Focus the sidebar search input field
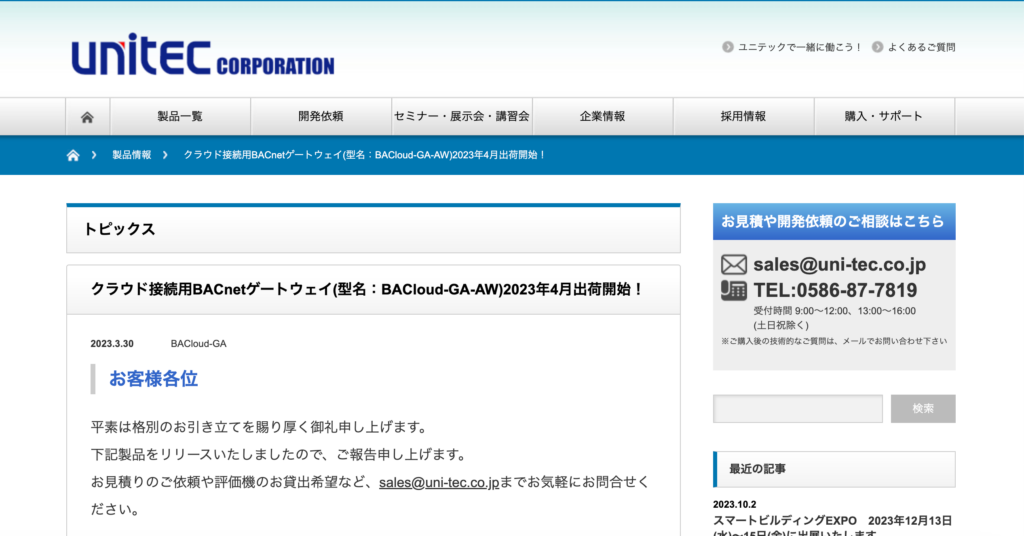Screen dimensions: 1024x536 tap(797, 409)
